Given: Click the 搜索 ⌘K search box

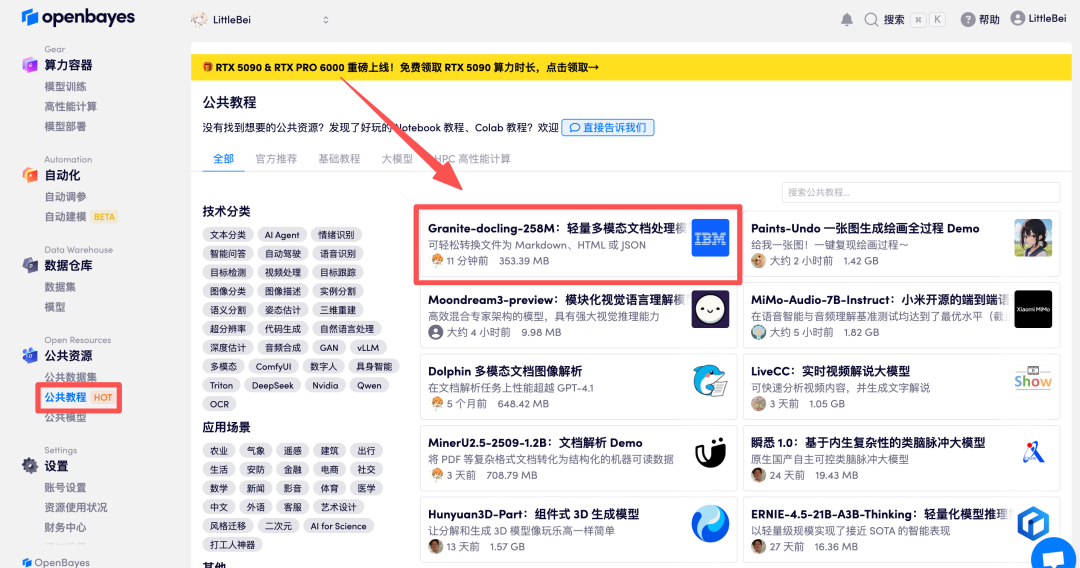Looking at the screenshot, I should 904,20.
